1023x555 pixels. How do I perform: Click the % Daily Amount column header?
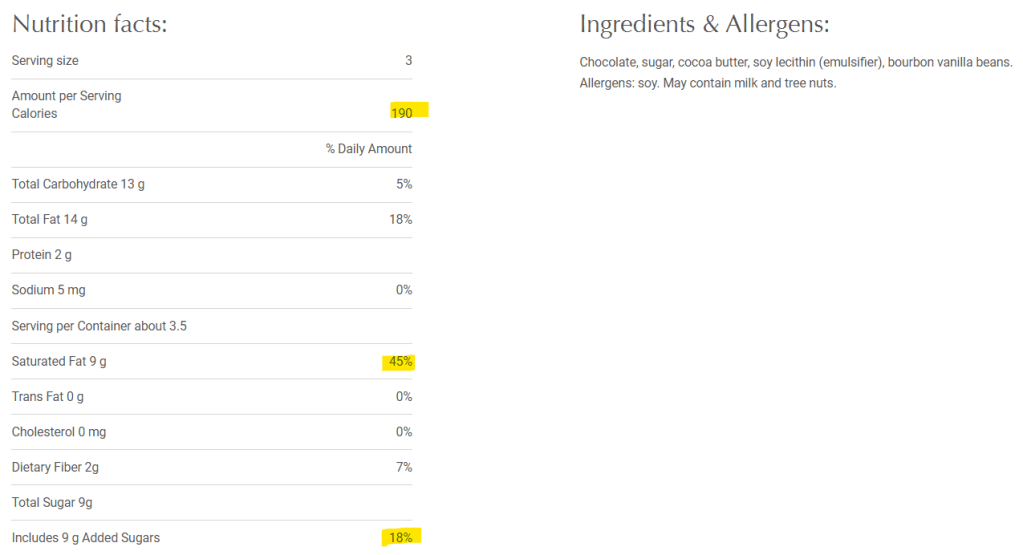pyautogui.click(x=369, y=149)
